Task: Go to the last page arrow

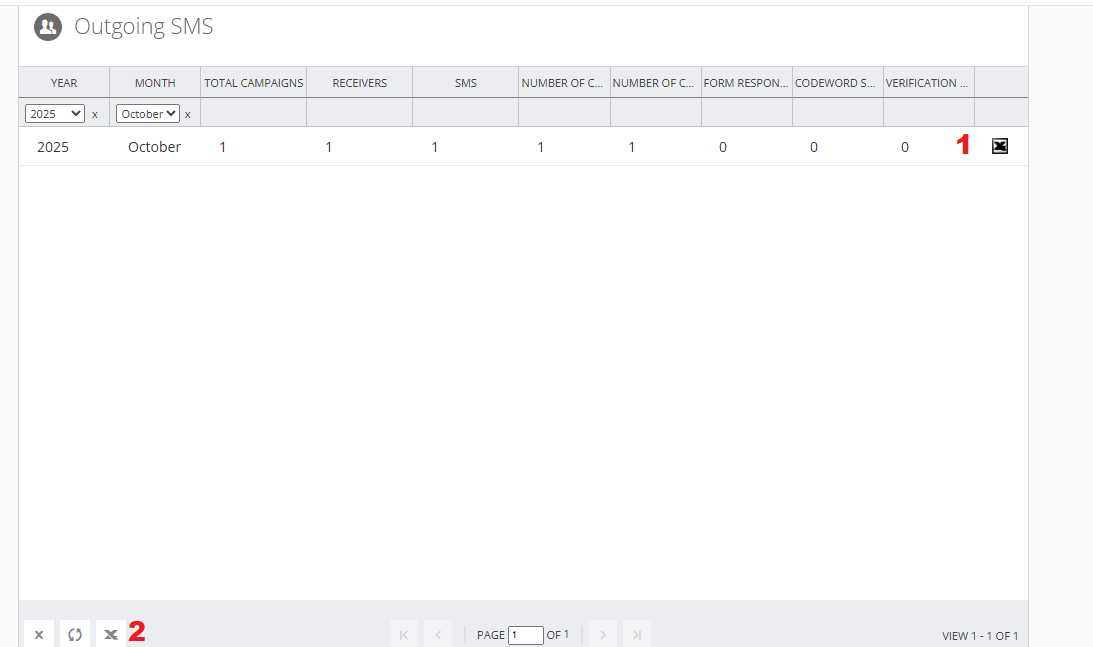Action: (636, 634)
